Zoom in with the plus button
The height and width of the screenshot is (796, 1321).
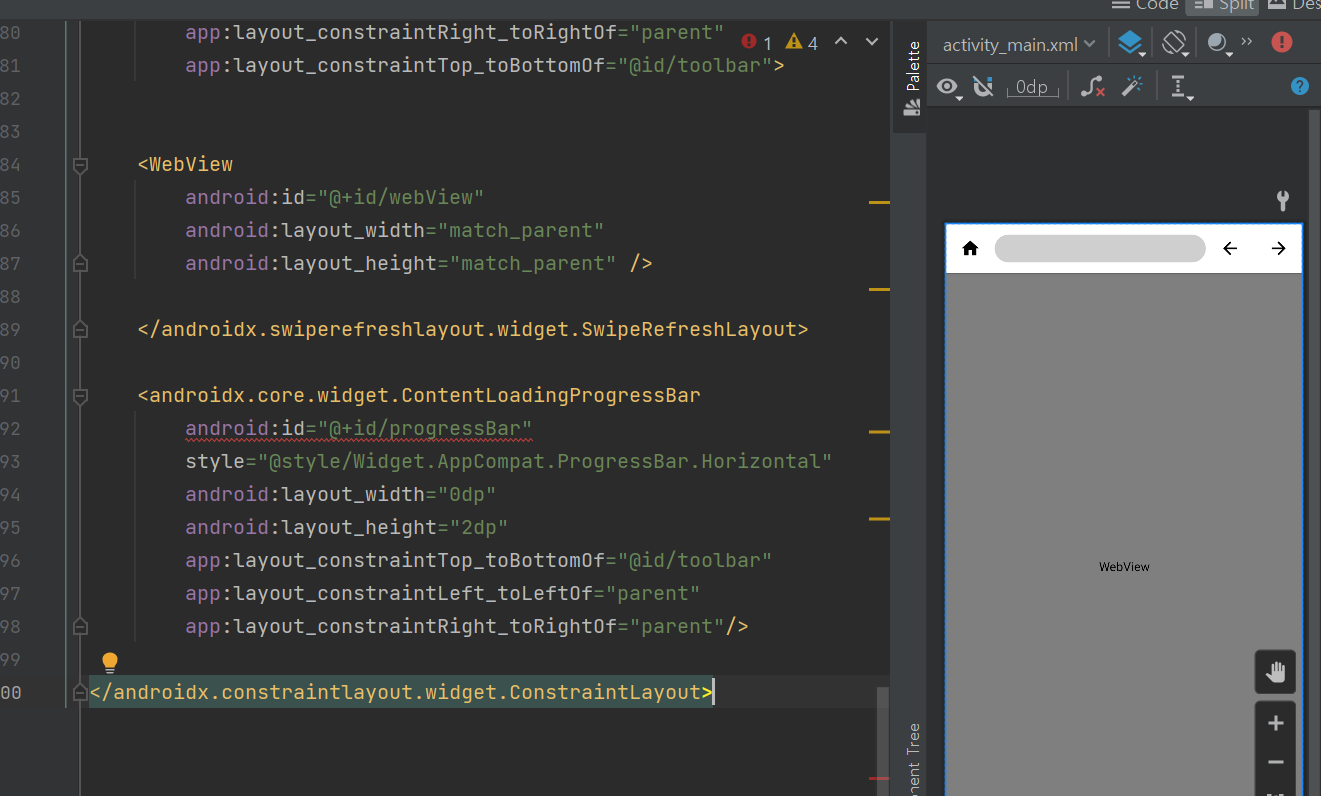(1276, 723)
